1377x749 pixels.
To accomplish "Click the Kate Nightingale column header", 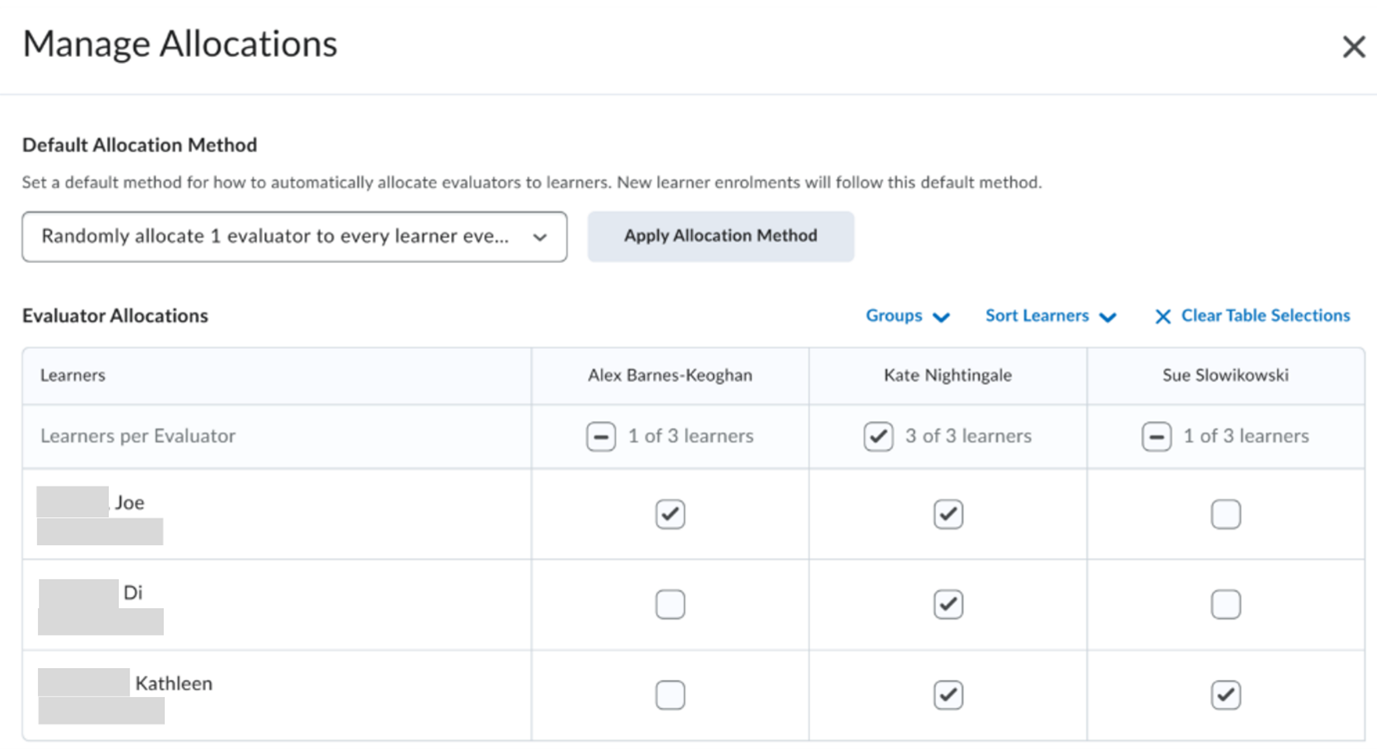I will tap(947, 376).
